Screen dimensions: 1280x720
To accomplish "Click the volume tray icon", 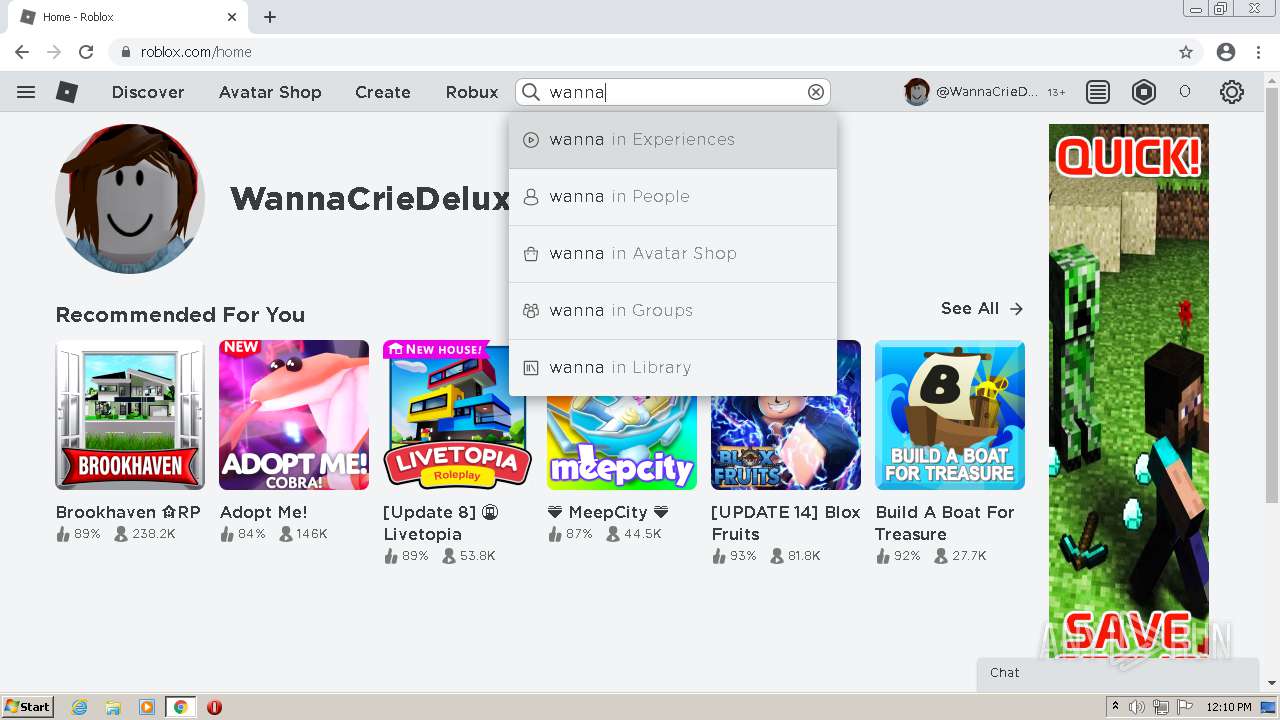I will tap(1137, 707).
